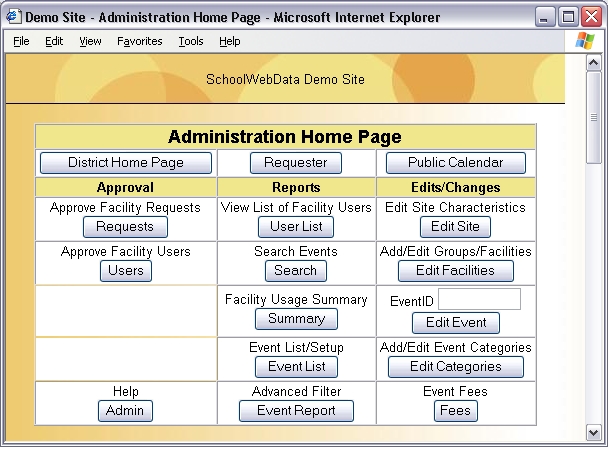Click the 'Facility Usage Summary' label
Screen dimensions: 609x449
(296, 299)
